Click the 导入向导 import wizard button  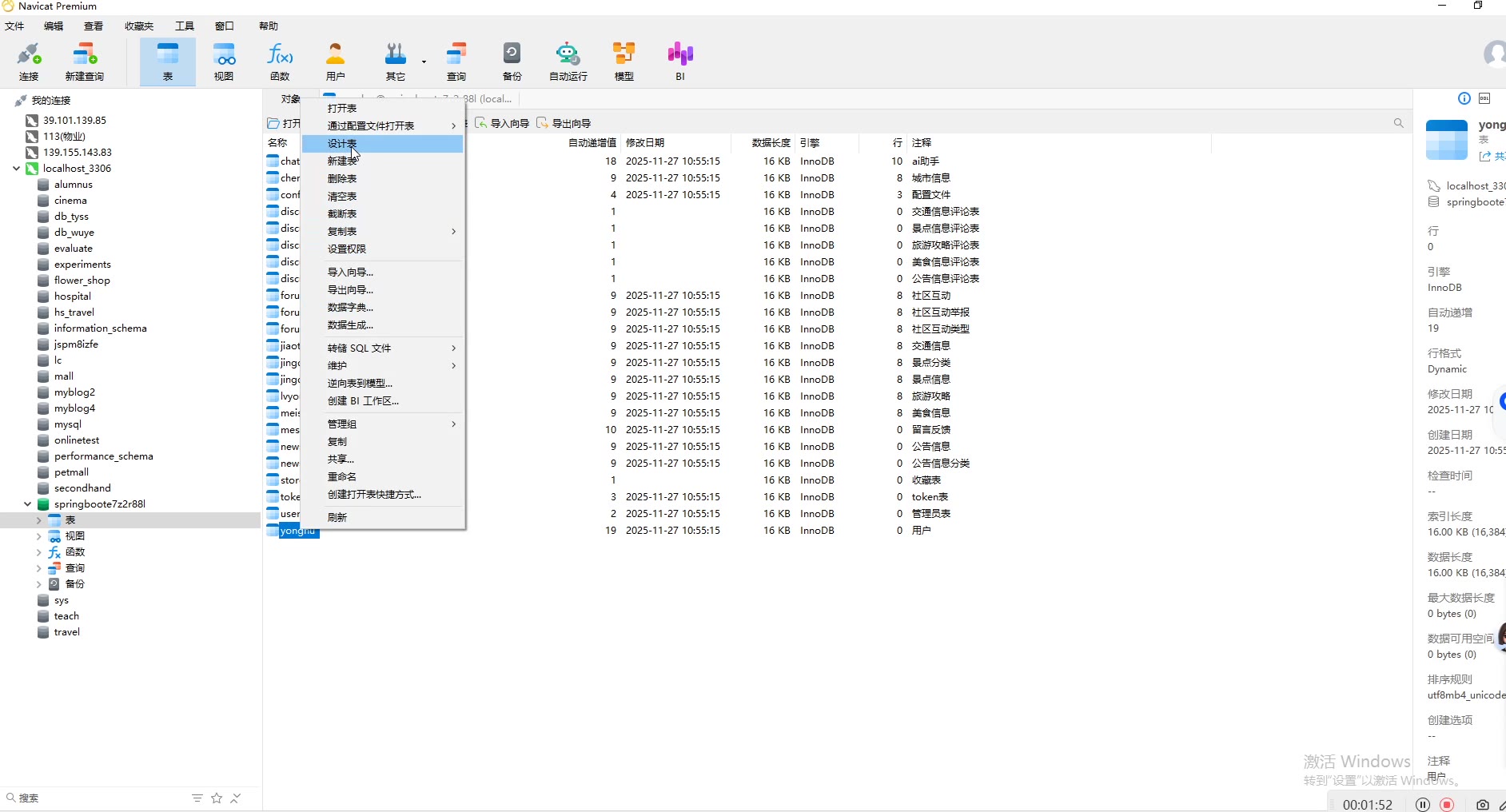502,123
